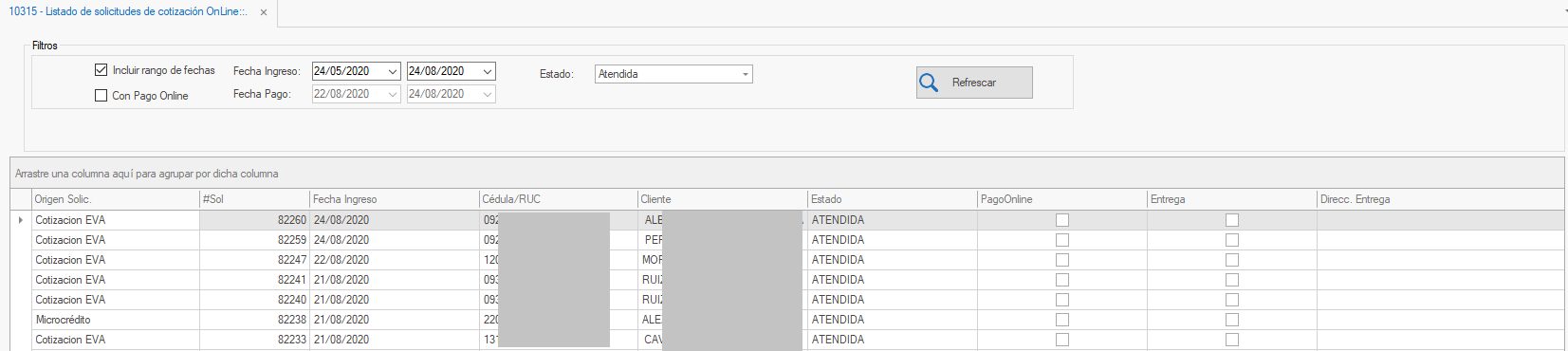Toggle Entrega checkbox for solicitud 82238
The height and width of the screenshot is (351, 1568).
(1232, 320)
